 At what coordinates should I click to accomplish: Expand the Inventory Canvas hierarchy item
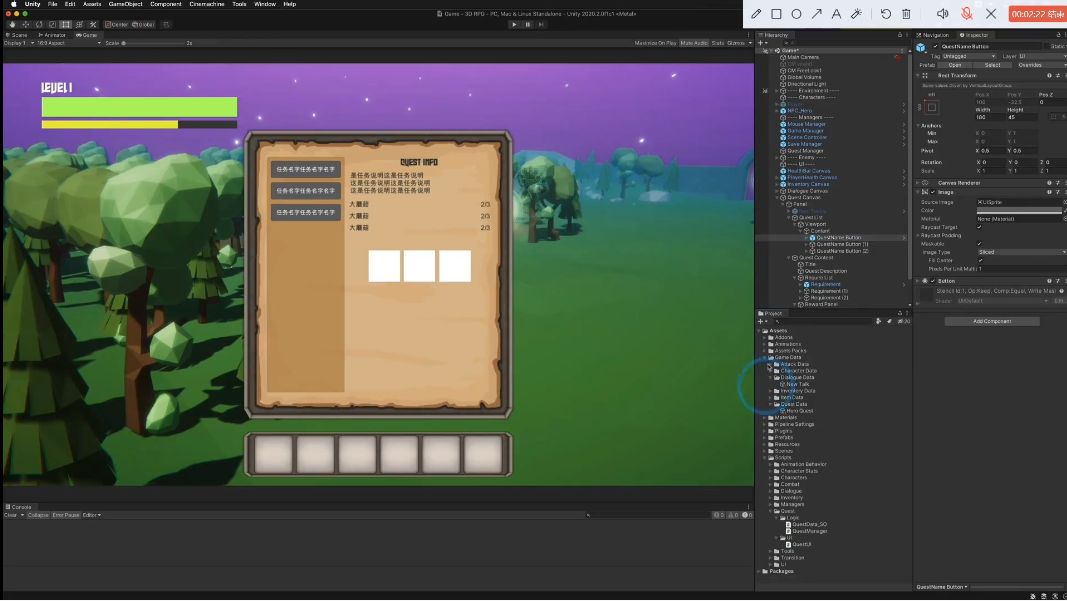[x=777, y=184]
